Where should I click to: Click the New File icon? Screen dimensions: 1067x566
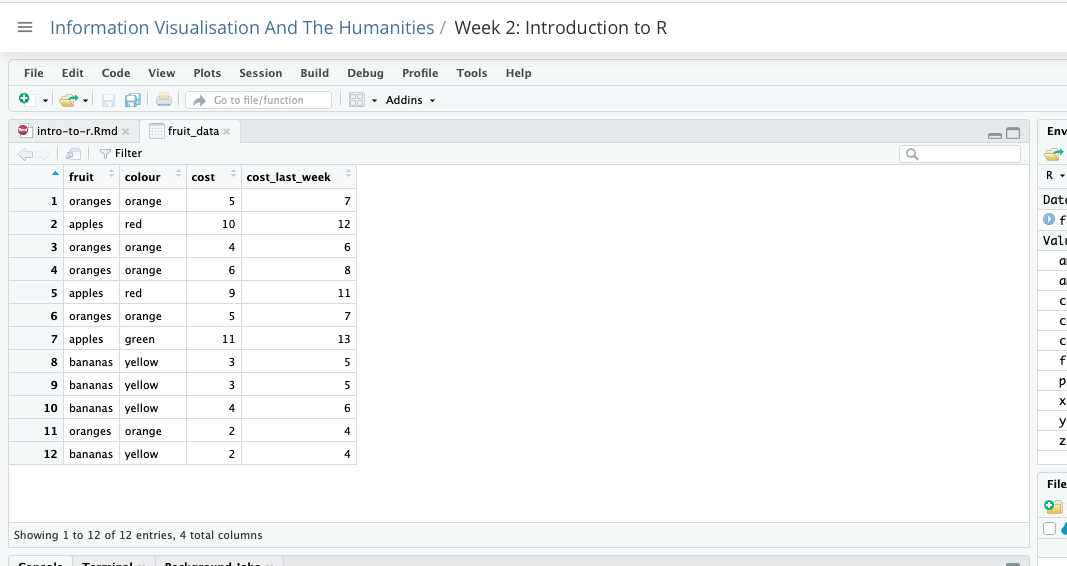[24, 100]
